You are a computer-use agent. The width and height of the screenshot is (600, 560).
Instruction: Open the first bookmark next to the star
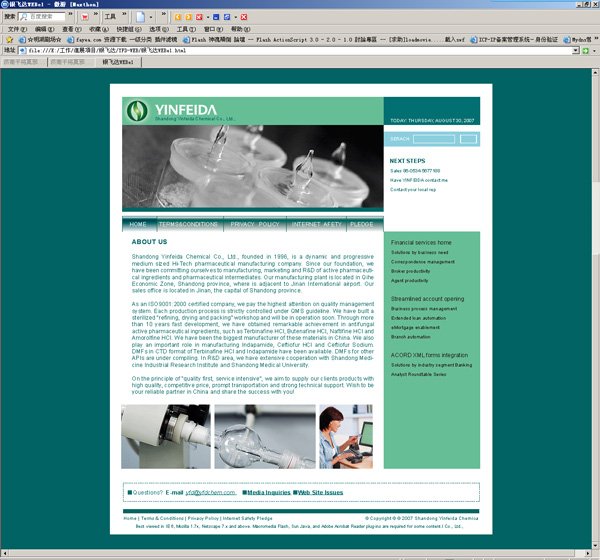point(40,39)
